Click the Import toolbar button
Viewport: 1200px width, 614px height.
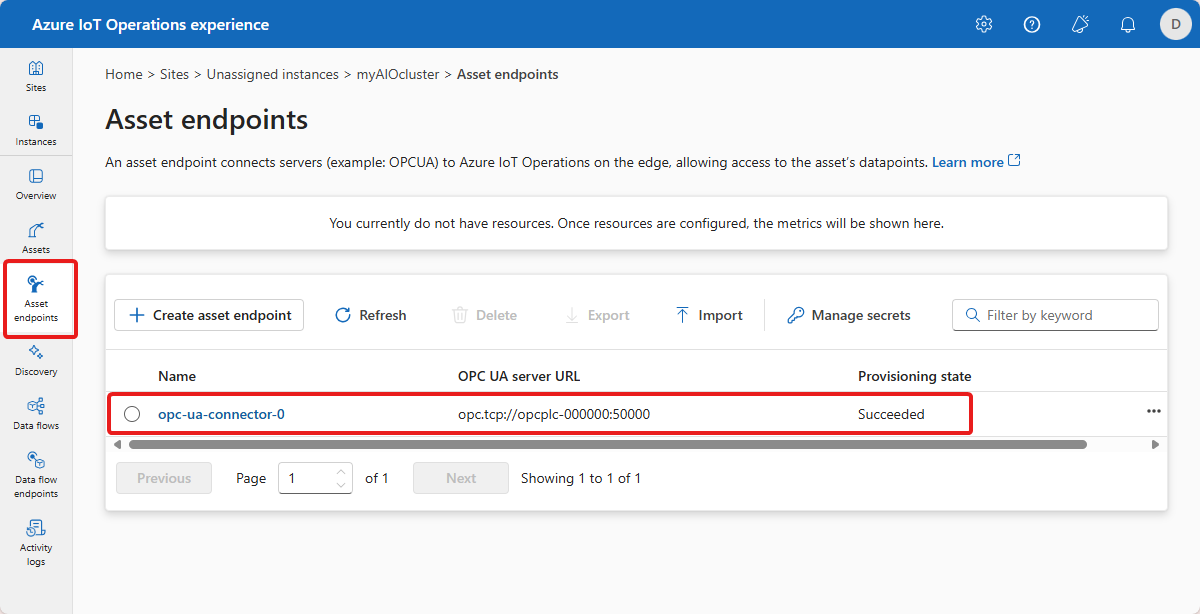click(708, 315)
